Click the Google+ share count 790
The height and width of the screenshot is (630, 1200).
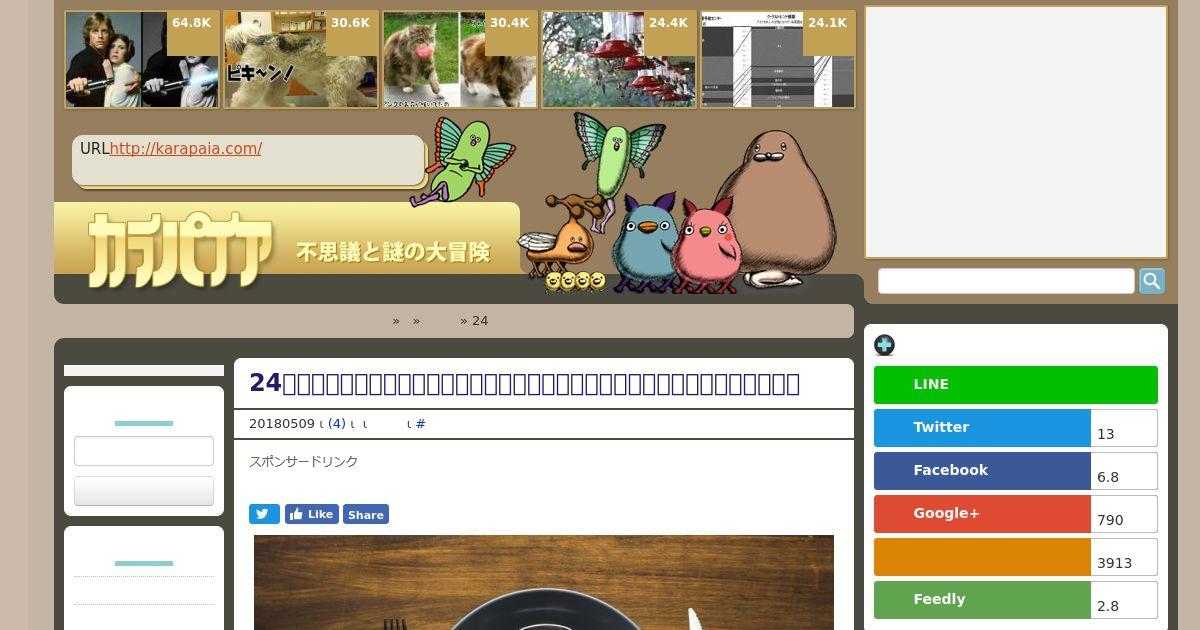1124,515
